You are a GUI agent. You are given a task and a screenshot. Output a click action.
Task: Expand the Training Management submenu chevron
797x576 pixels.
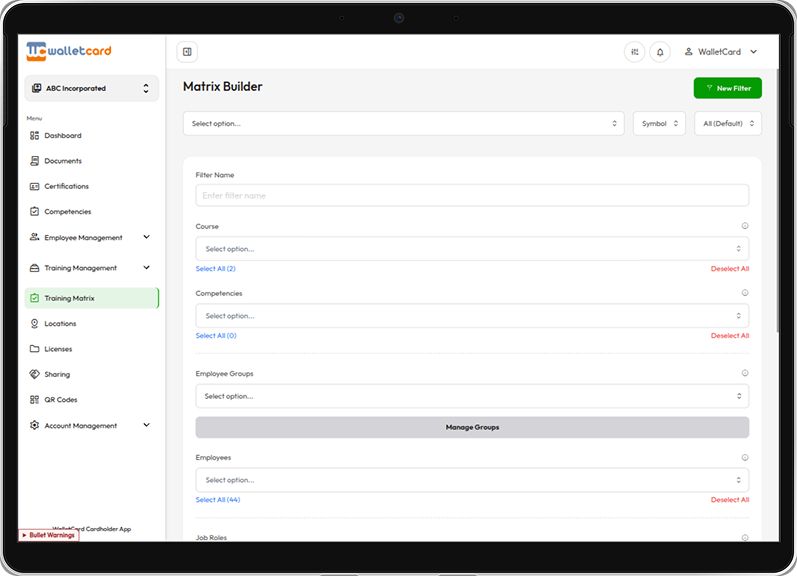146,267
